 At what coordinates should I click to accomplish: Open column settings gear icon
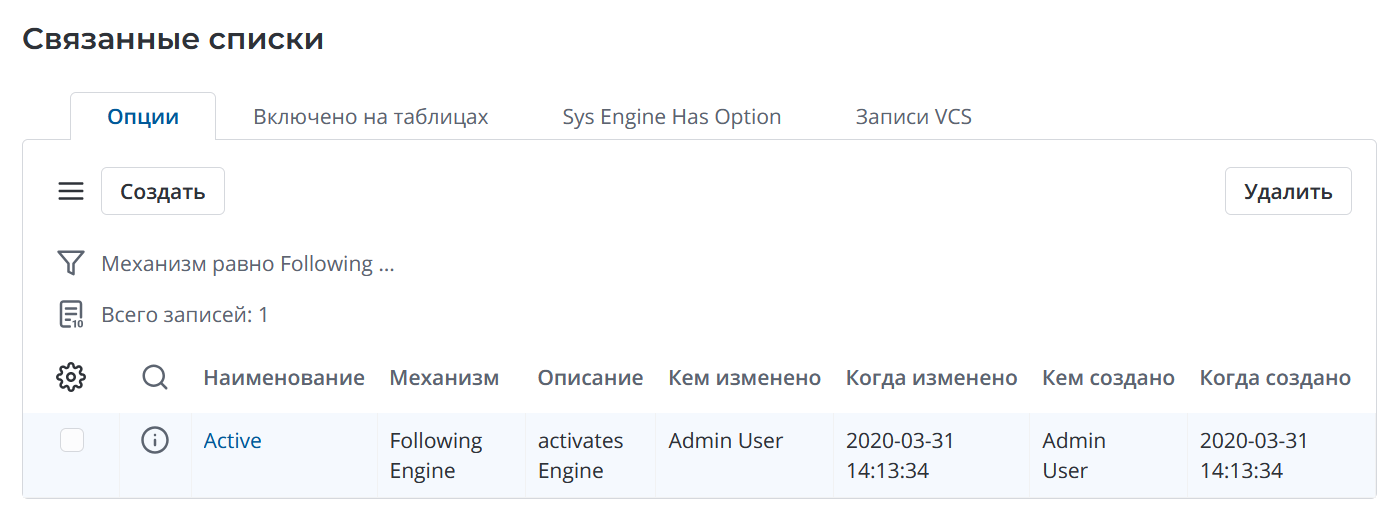tap(71, 377)
